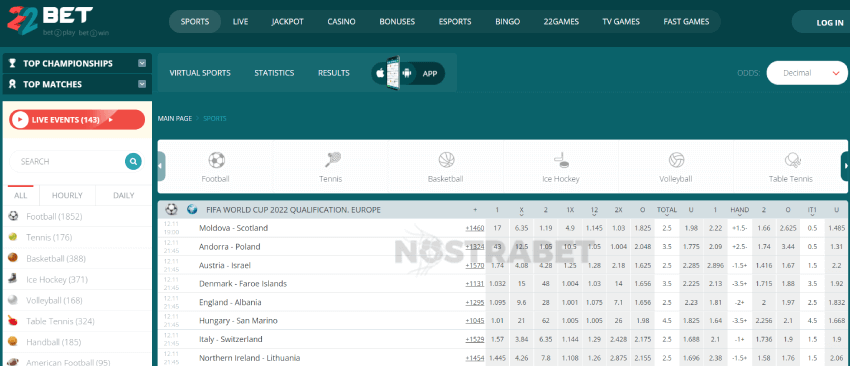The image size is (850, 366).
Task: Open the Android app icon
Action: (x=407, y=73)
